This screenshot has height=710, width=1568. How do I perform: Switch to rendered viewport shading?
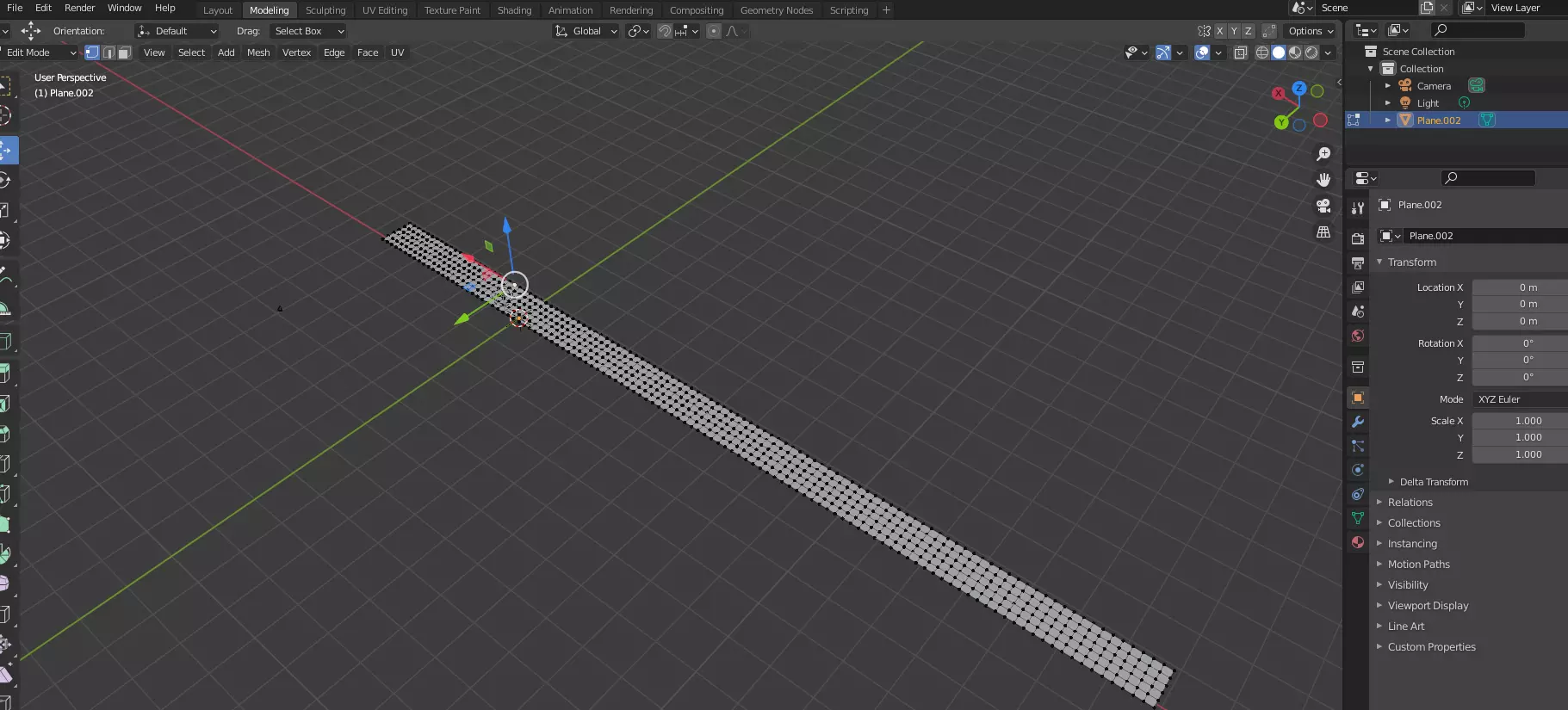(x=1311, y=52)
